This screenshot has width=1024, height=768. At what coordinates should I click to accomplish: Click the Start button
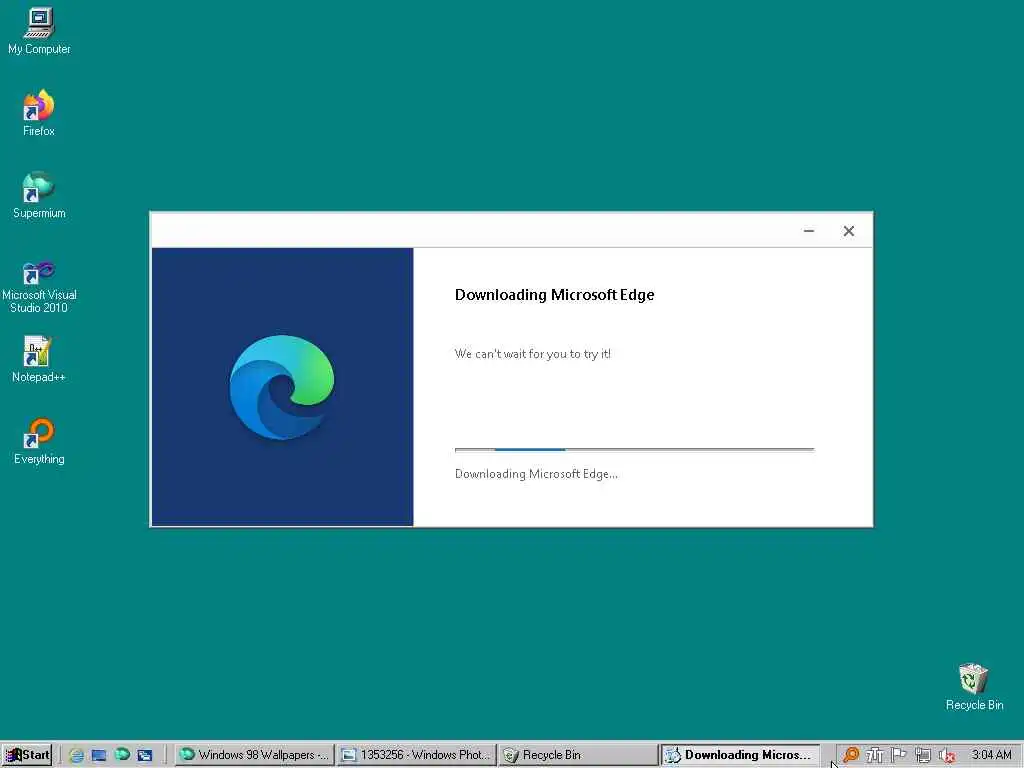tap(27, 755)
